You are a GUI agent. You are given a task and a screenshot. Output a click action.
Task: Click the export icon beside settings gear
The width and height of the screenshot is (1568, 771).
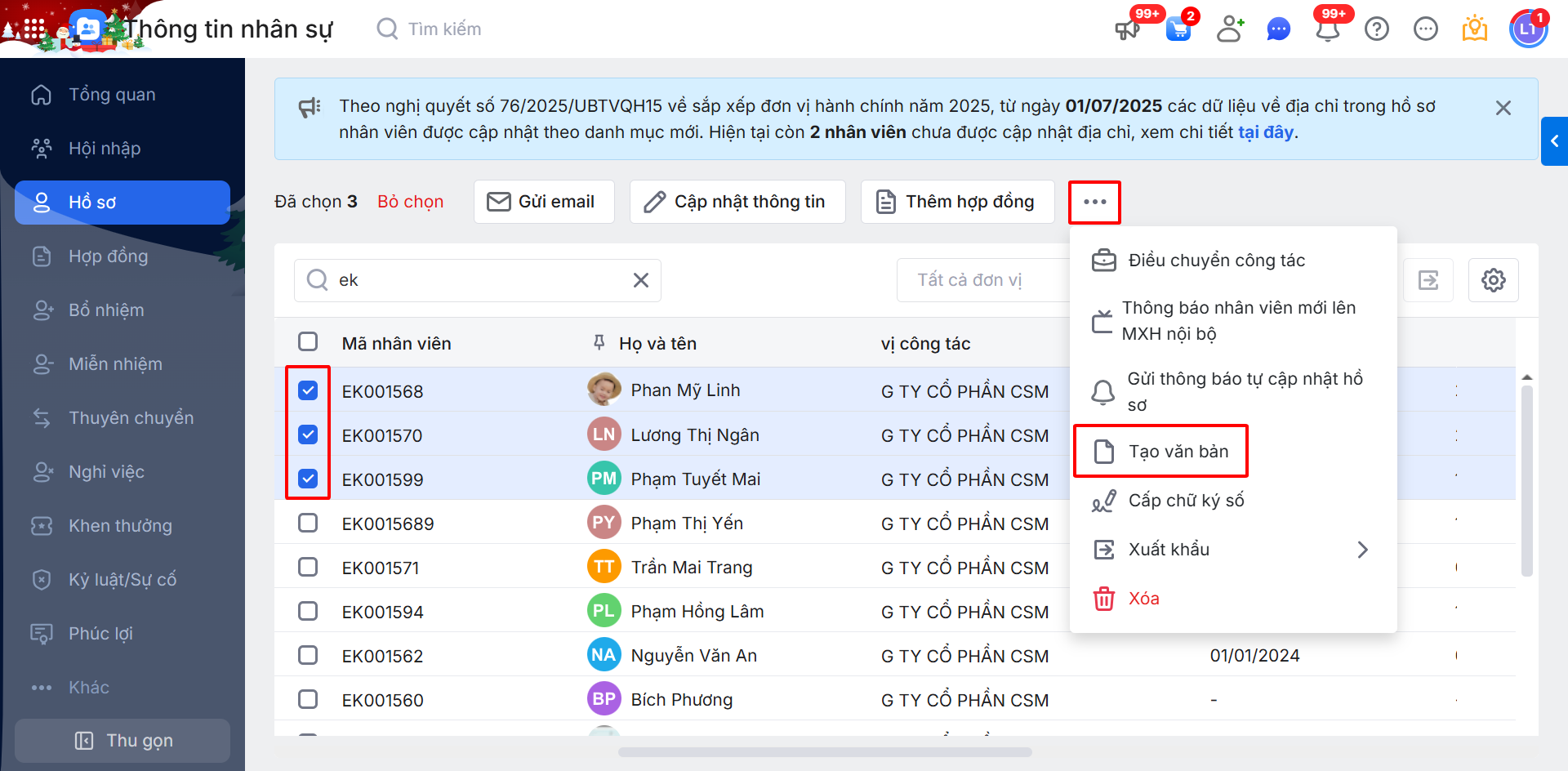1428,280
